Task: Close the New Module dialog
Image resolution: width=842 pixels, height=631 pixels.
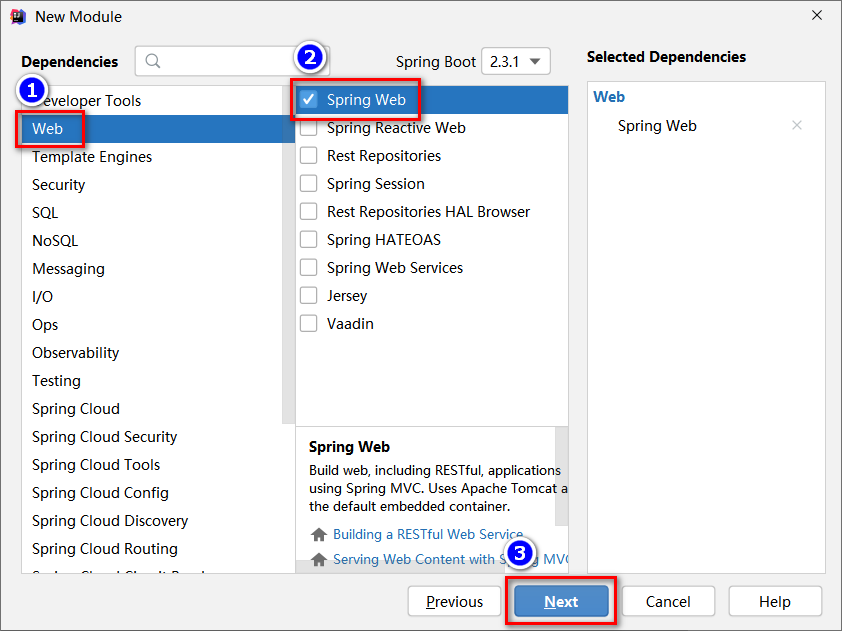Action: click(817, 16)
